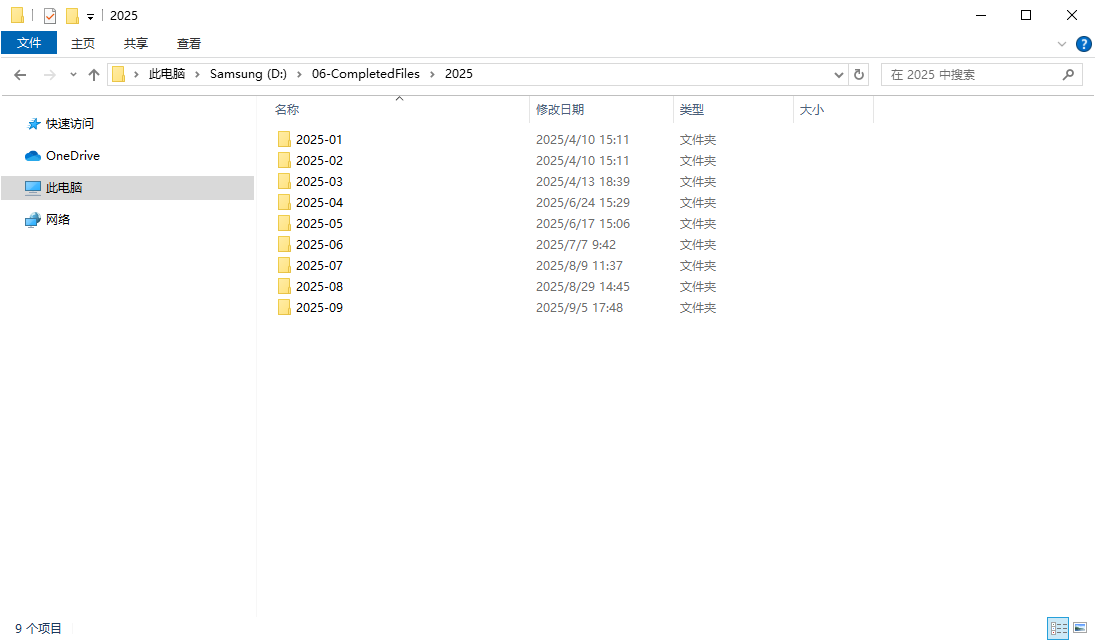Switch to the 查看 ribbon tab
This screenshot has width=1096, height=641.
189,43
